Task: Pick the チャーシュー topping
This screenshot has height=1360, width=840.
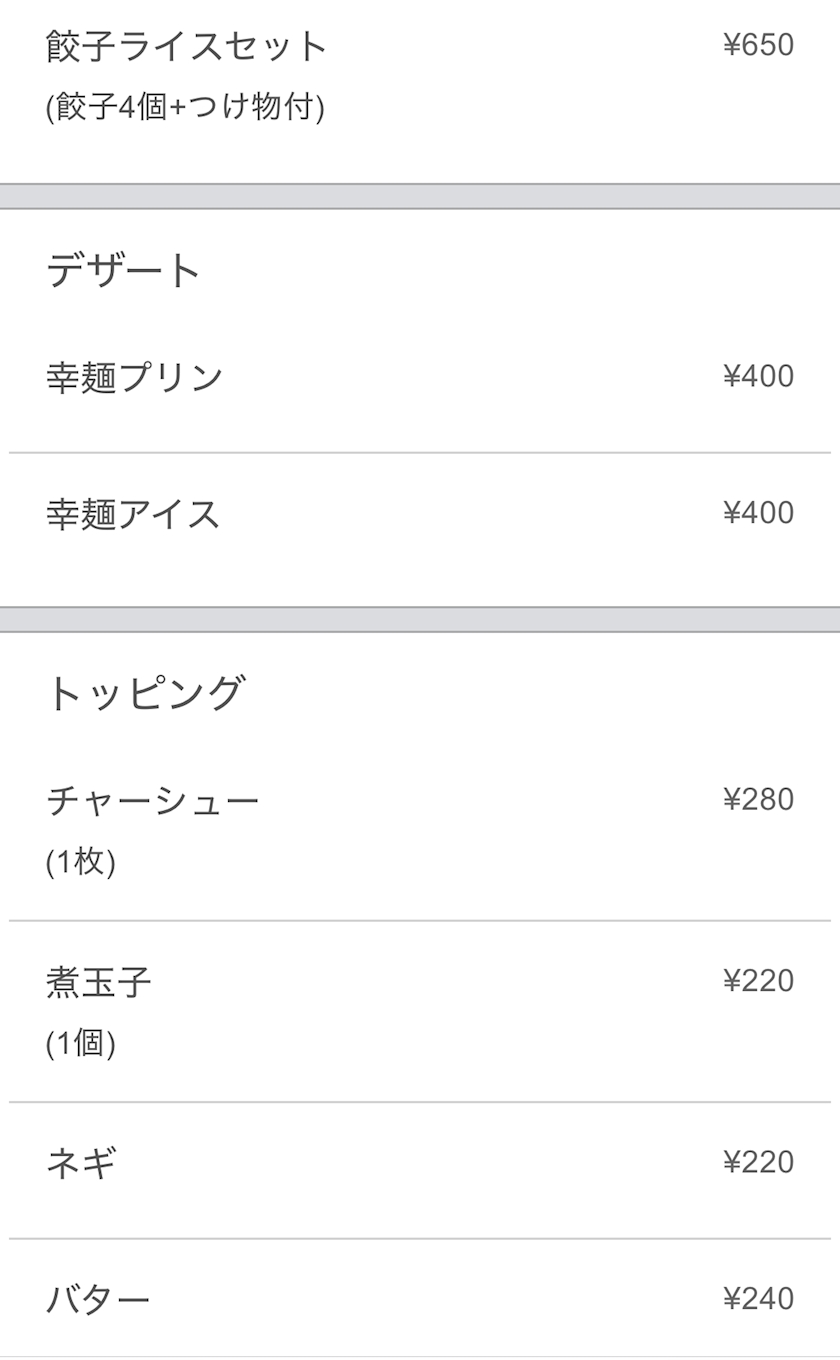Action: tap(153, 800)
